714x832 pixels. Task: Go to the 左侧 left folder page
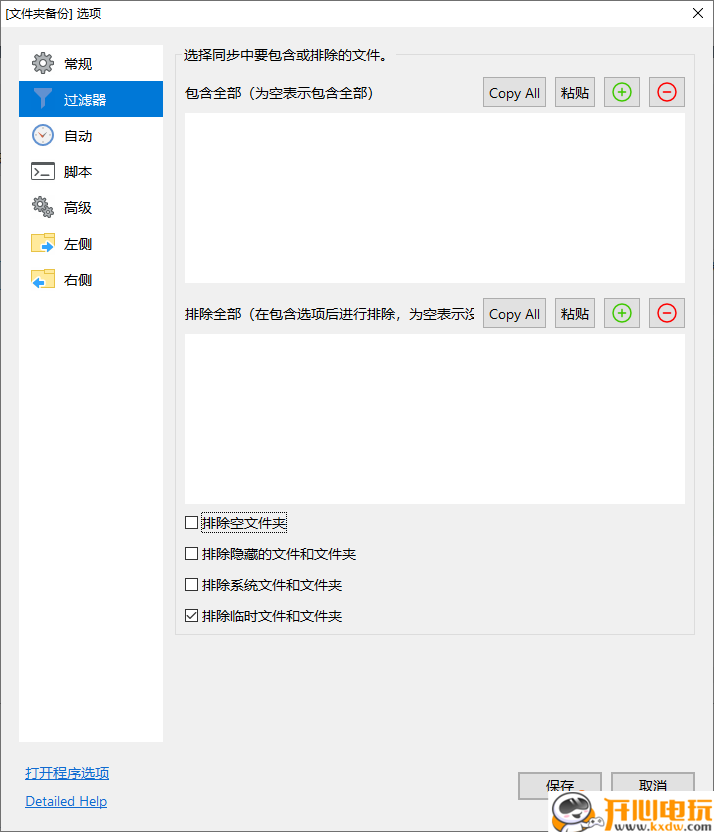[x=91, y=244]
